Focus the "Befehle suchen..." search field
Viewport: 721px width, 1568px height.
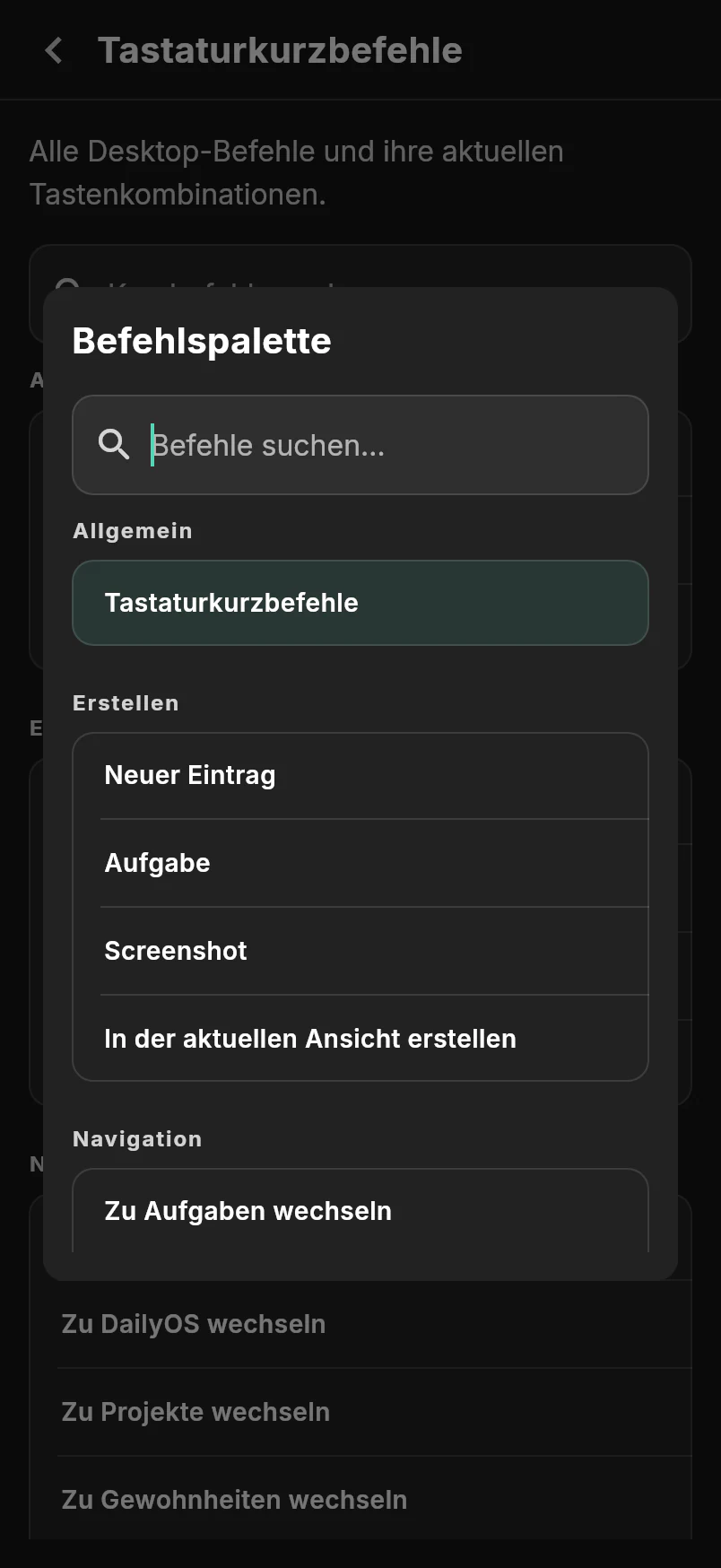(x=360, y=445)
